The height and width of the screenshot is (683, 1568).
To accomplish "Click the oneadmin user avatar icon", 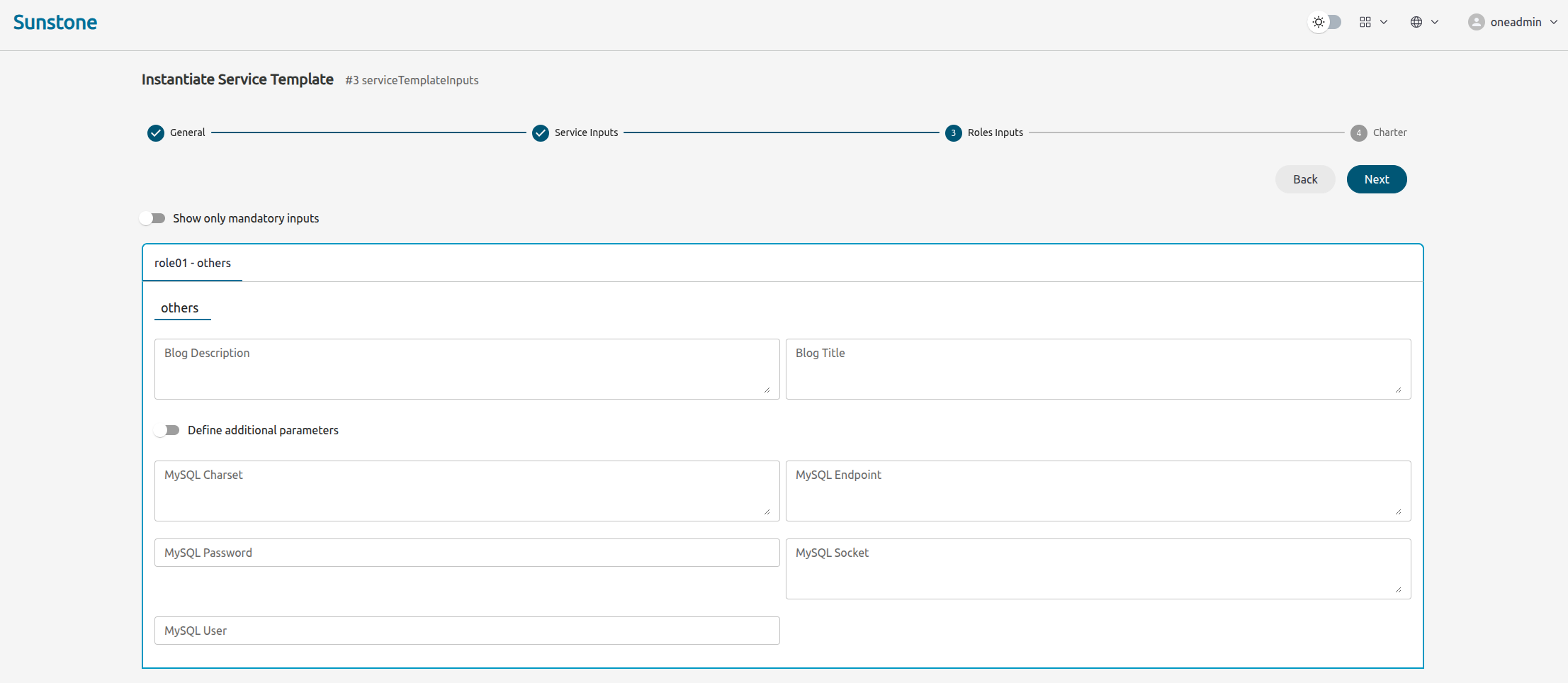I will (x=1477, y=22).
